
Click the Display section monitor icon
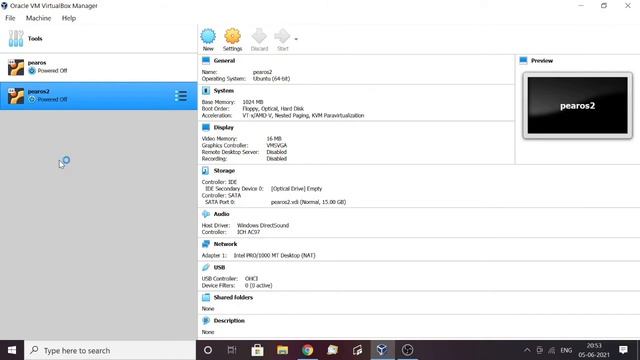pos(206,127)
